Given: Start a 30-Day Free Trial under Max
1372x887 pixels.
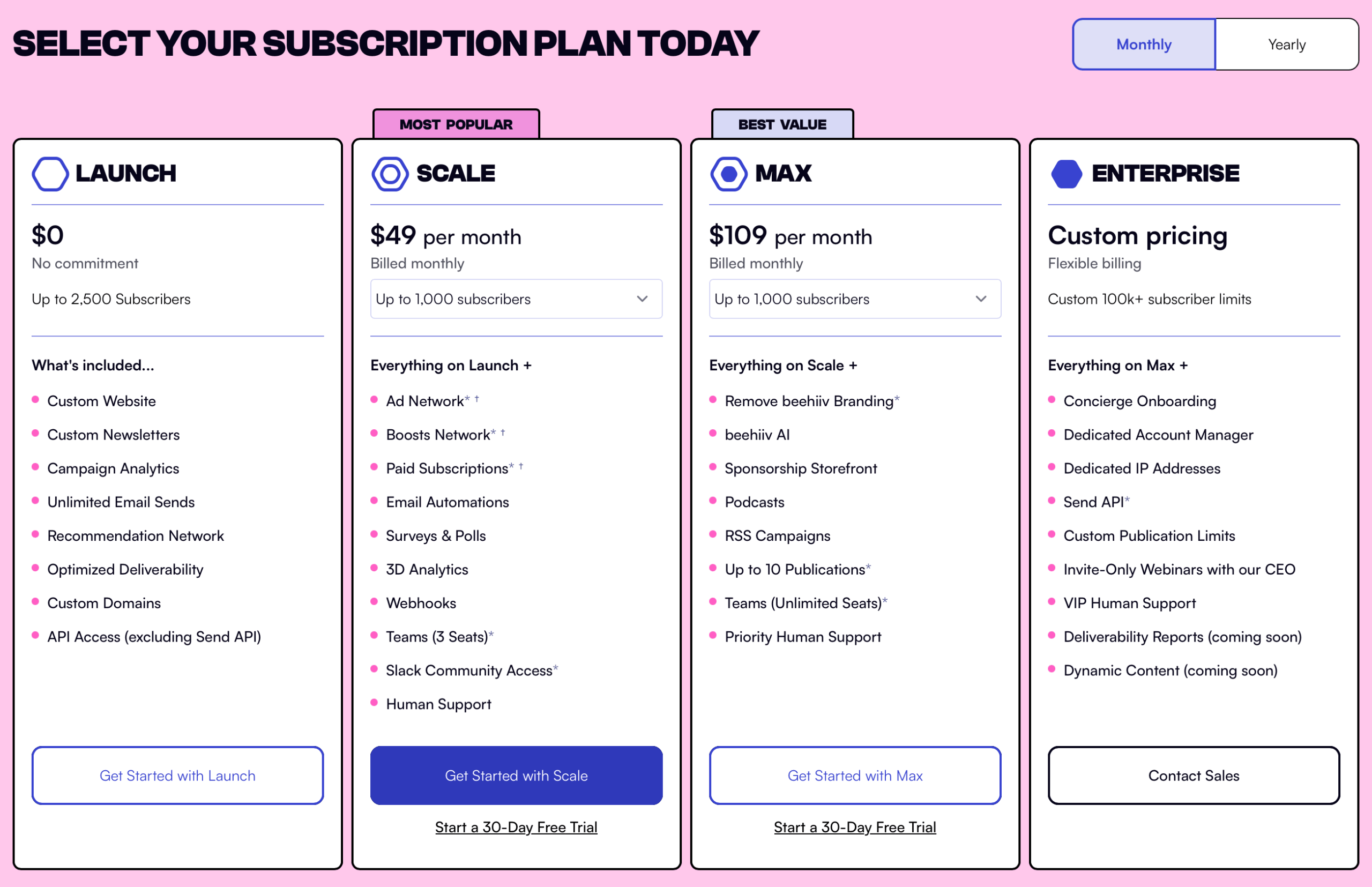Looking at the screenshot, I should [855, 827].
